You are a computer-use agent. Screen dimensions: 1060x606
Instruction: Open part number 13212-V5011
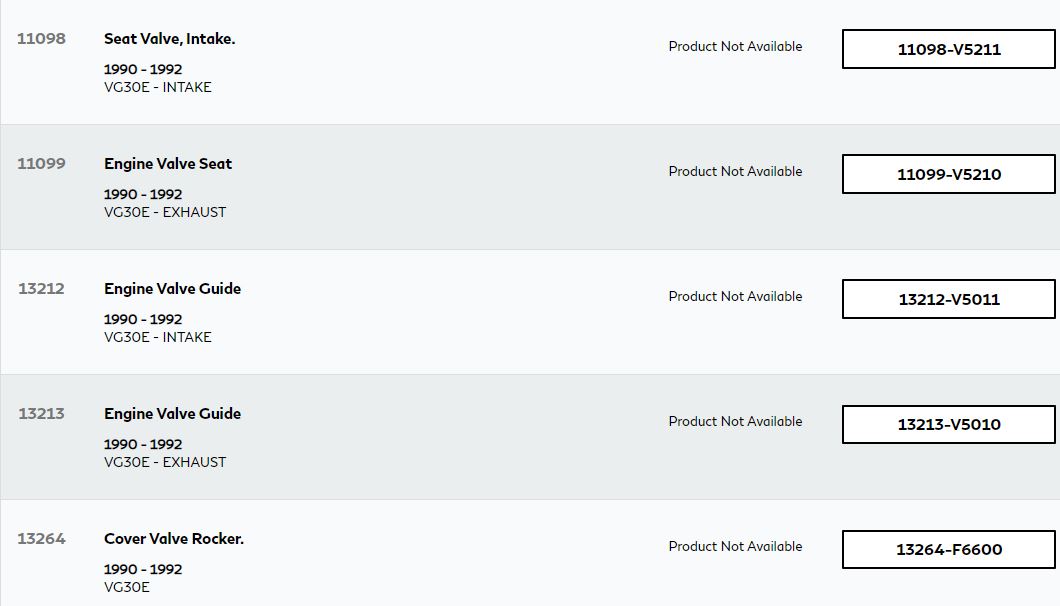point(948,299)
